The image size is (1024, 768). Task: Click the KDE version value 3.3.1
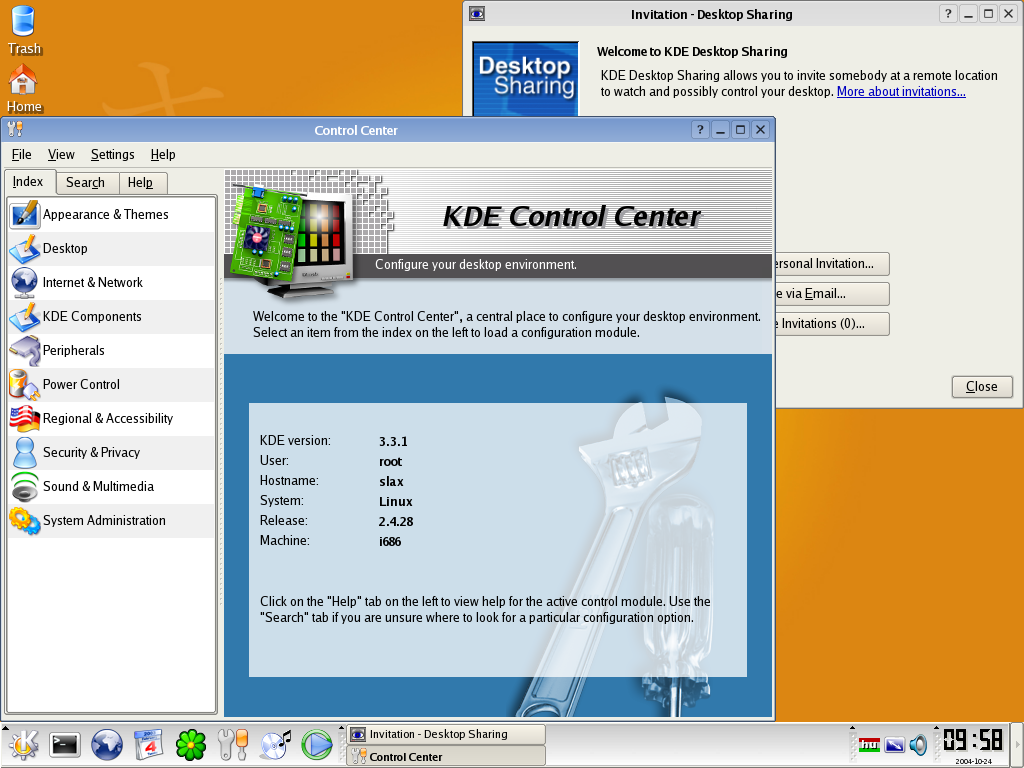coord(393,441)
